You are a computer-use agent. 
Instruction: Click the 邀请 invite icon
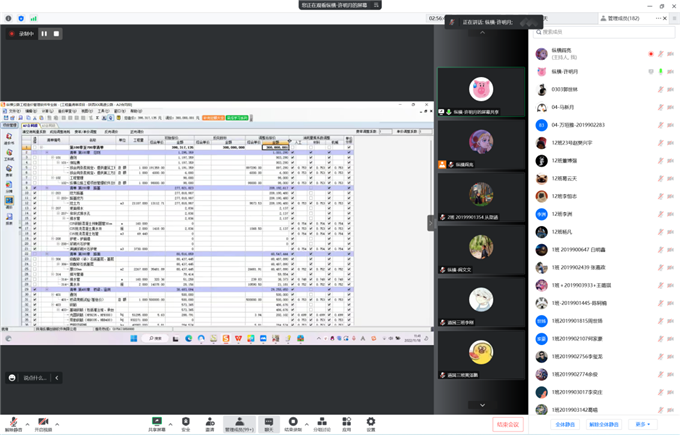tap(210, 421)
